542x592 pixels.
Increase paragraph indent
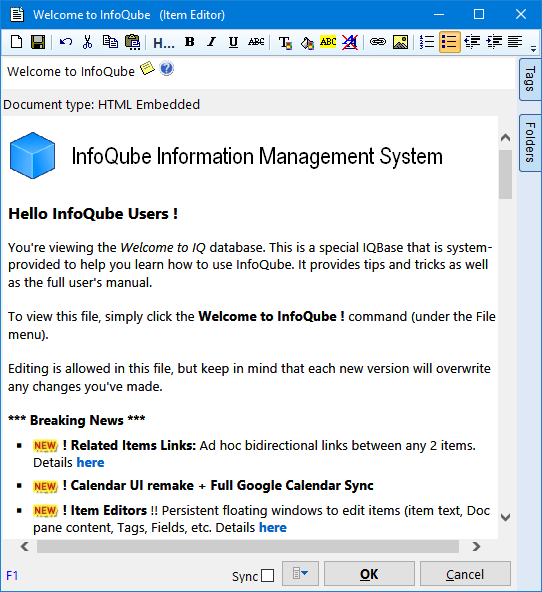(494, 42)
